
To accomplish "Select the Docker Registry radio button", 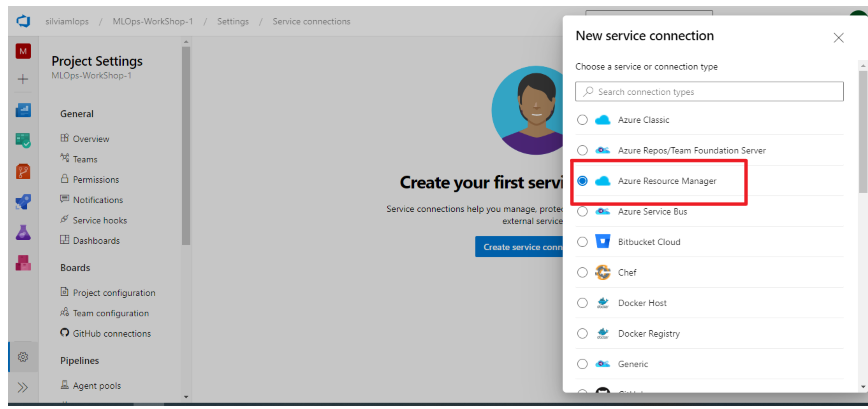I will [x=582, y=333].
